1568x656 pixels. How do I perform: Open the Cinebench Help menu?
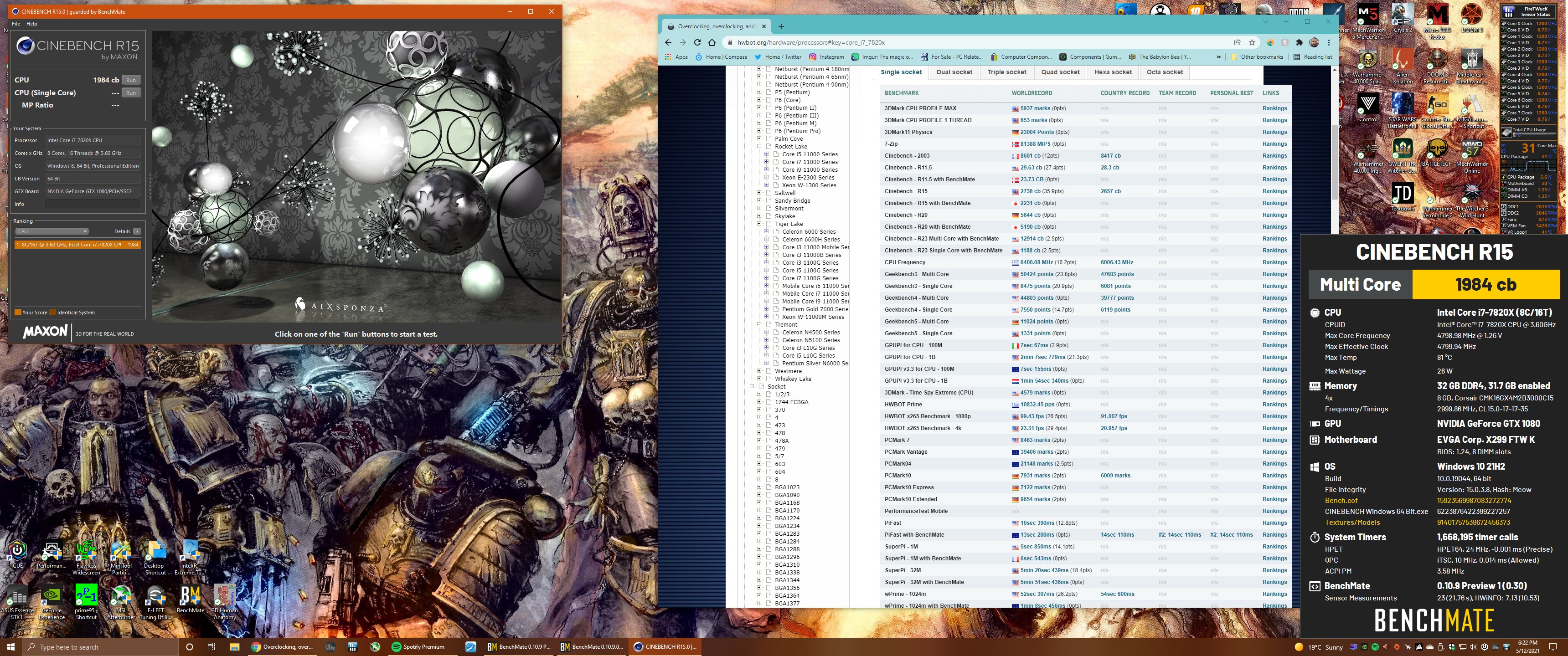[31, 24]
